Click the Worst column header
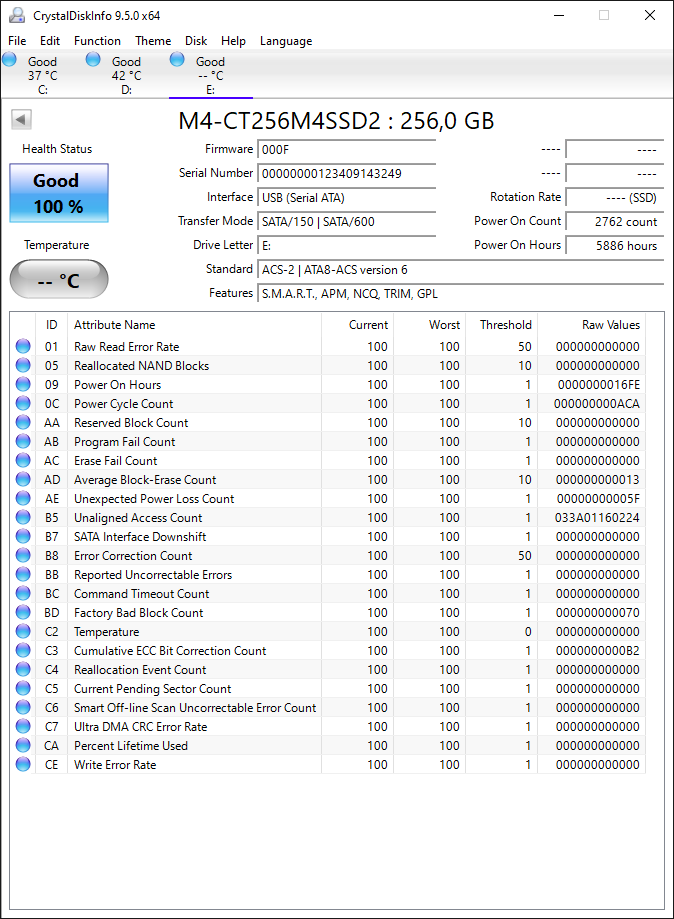The width and height of the screenshot is (674, 919). (x=429, y=325)
